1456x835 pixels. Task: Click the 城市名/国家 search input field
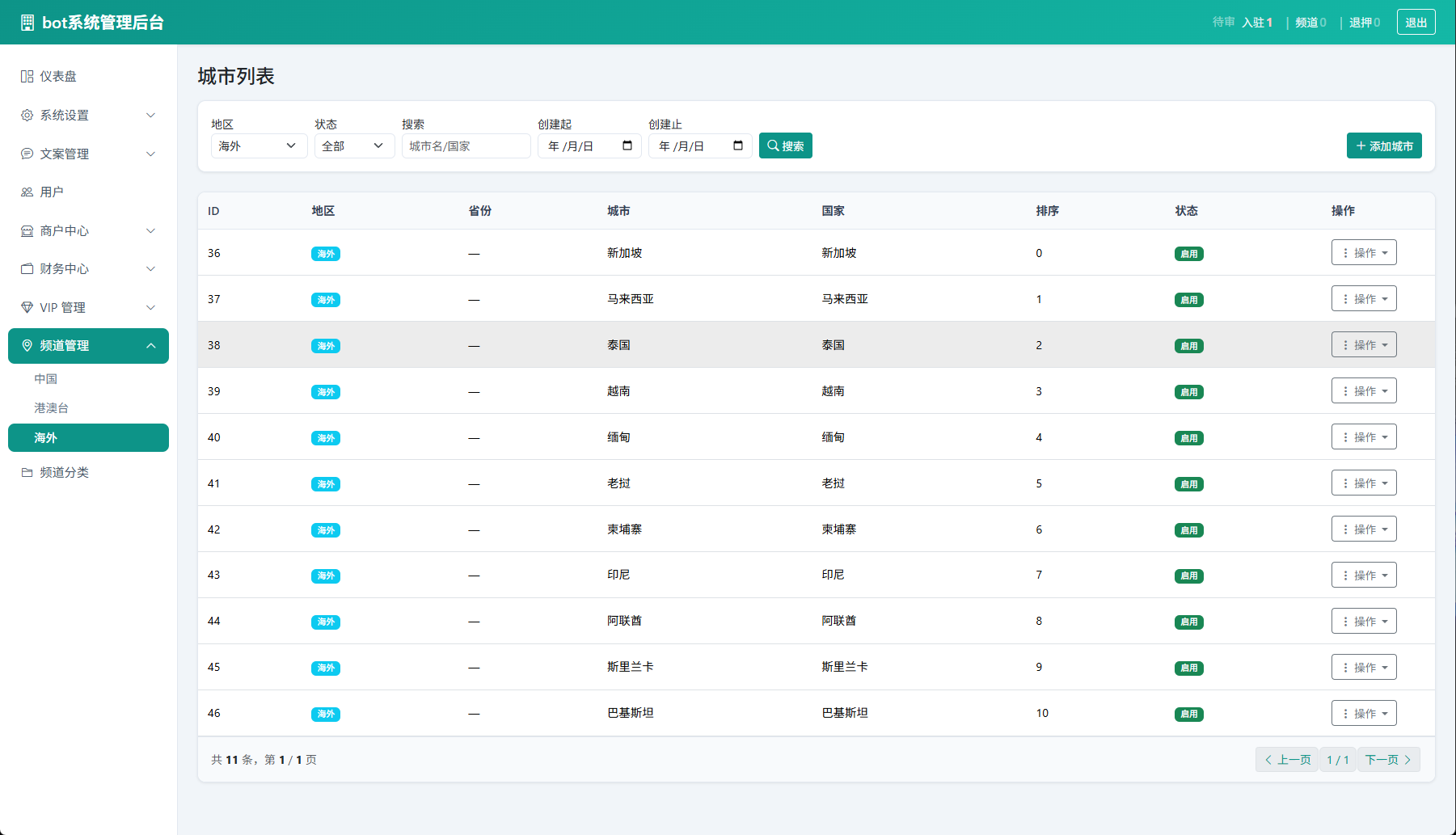pos(466,146)
